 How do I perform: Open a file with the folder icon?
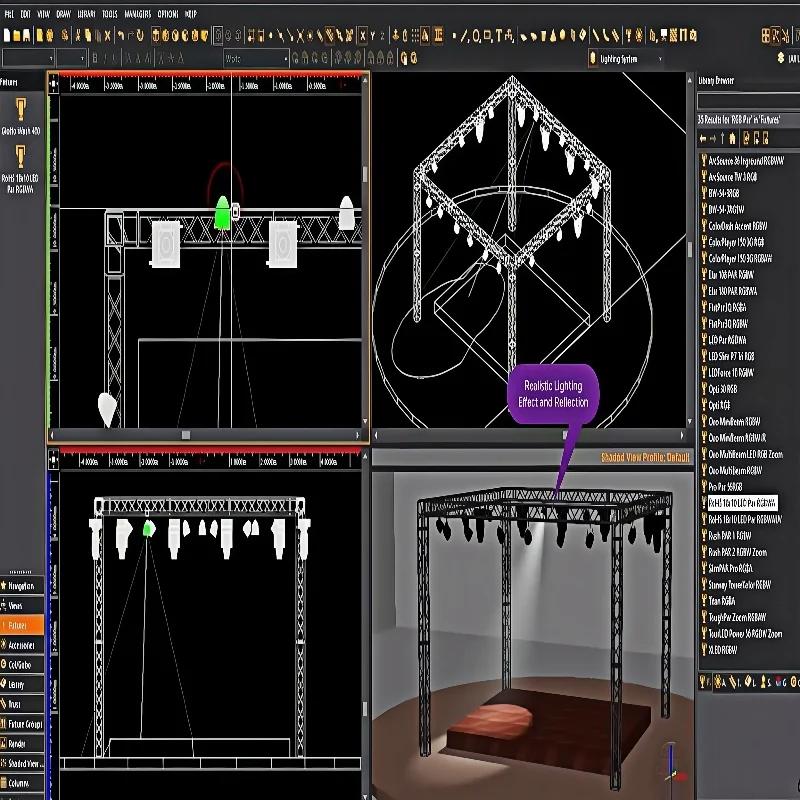(x=17, y=35)
